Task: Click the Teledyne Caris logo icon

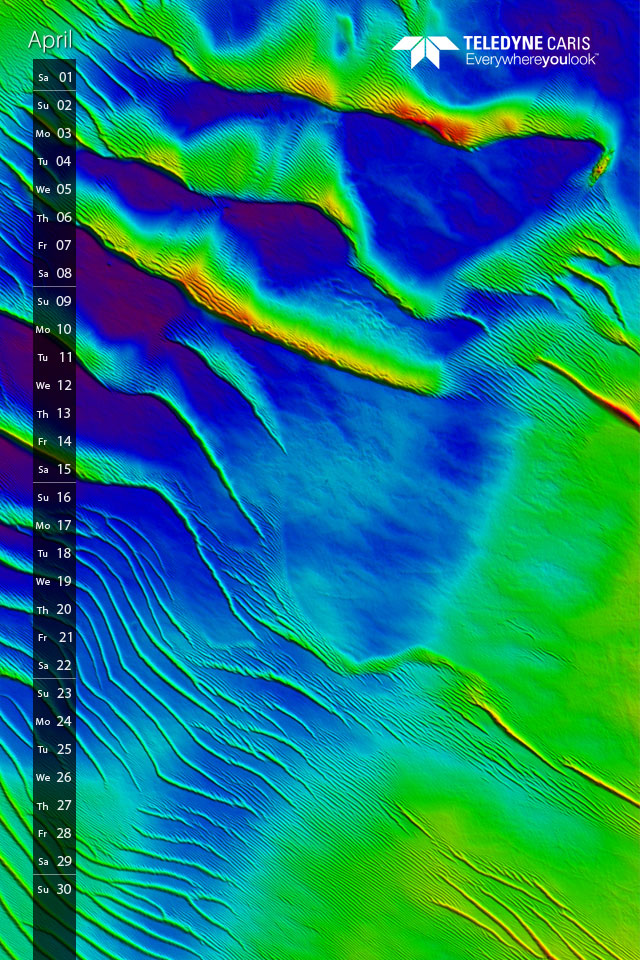Action: [424, 51]
